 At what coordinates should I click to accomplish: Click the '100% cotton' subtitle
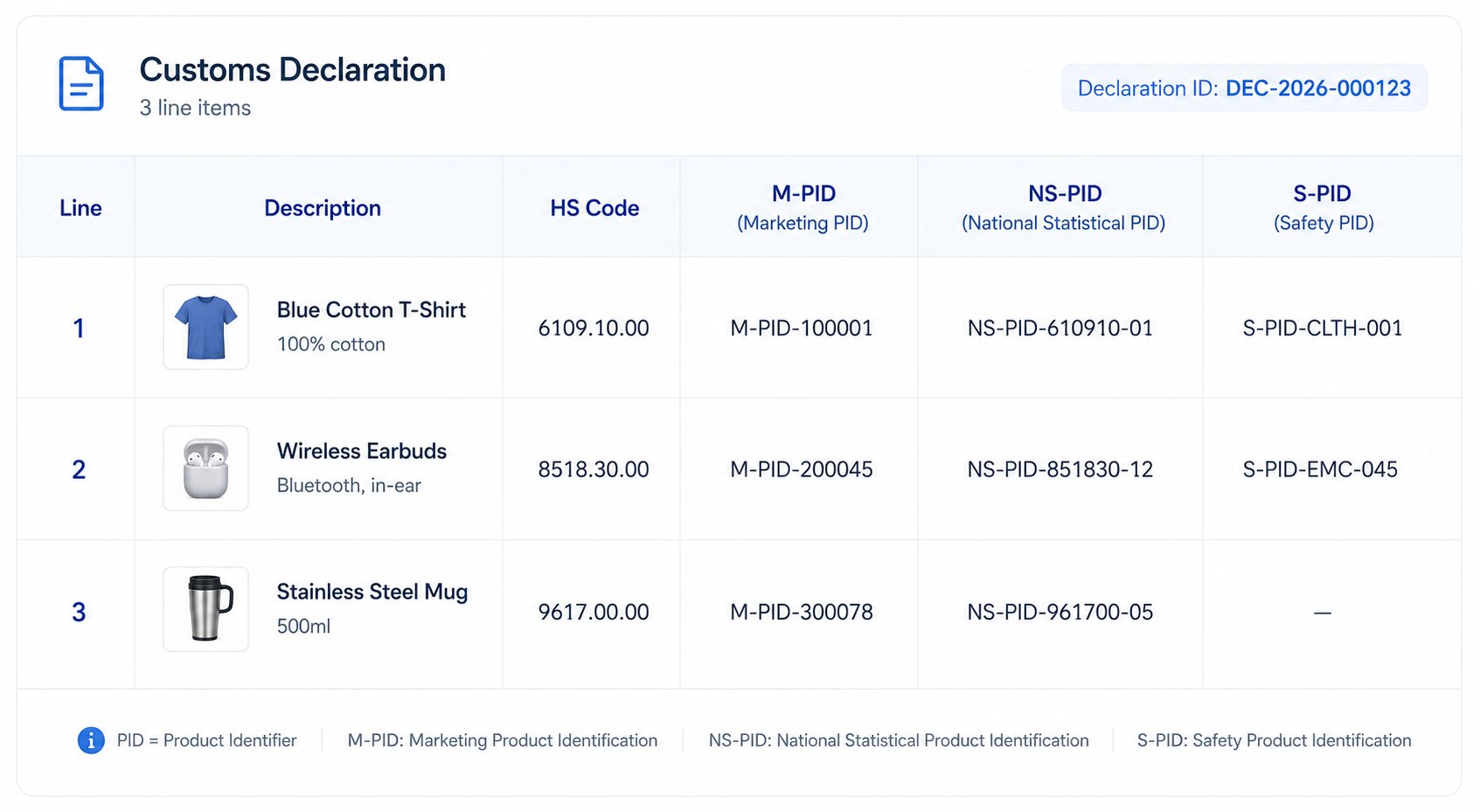(331, 344)
